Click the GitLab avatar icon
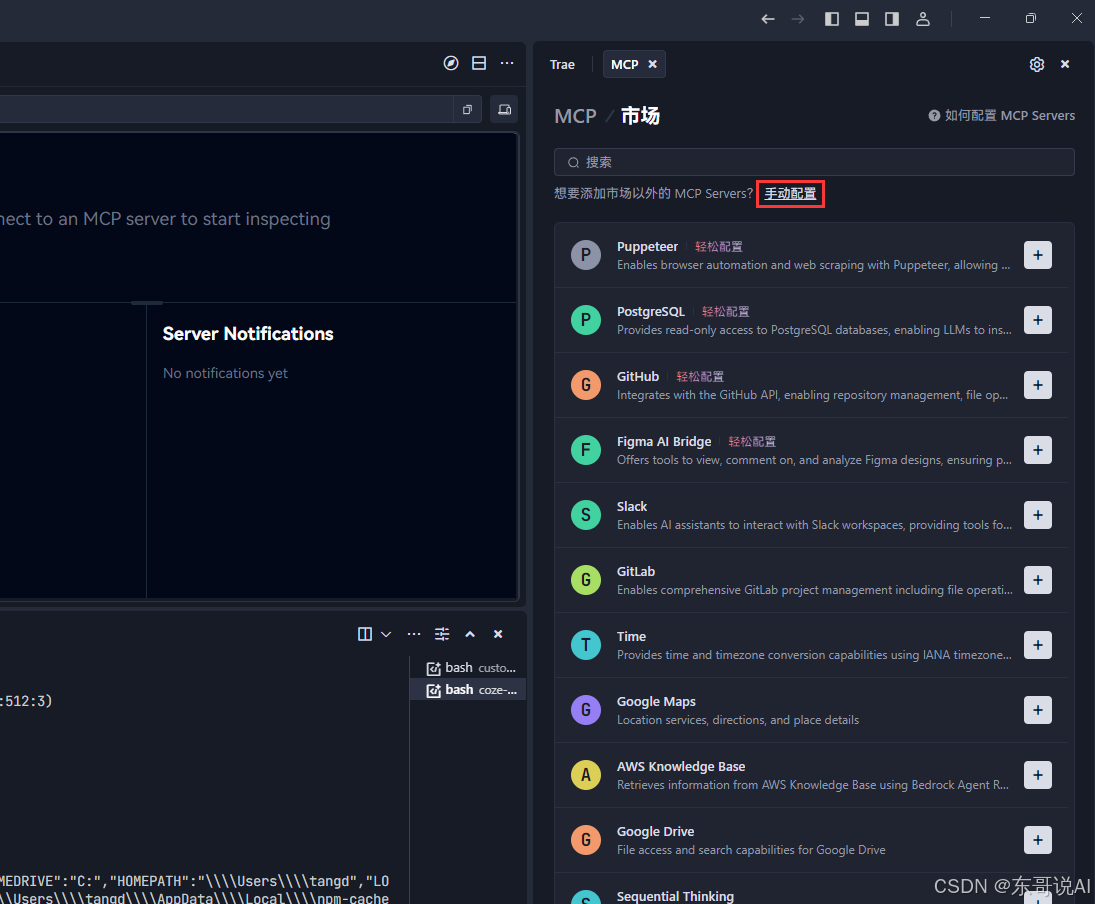 (x=586, y=580)
